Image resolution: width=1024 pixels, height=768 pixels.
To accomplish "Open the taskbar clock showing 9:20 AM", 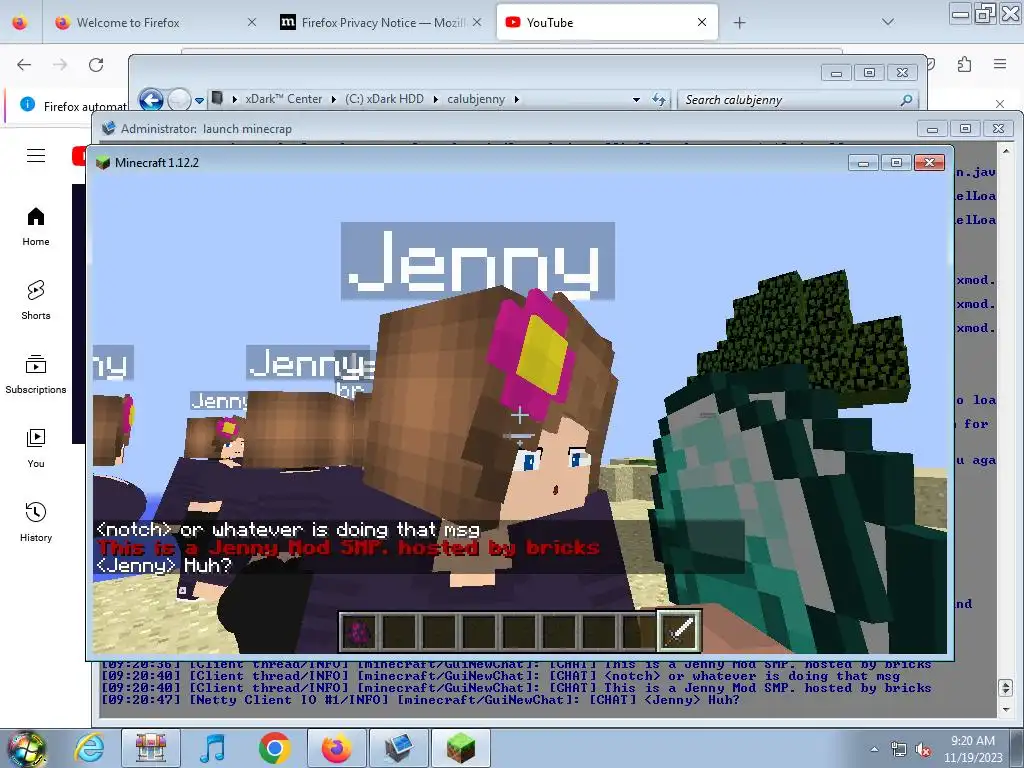I will click(x=973, y=749).
